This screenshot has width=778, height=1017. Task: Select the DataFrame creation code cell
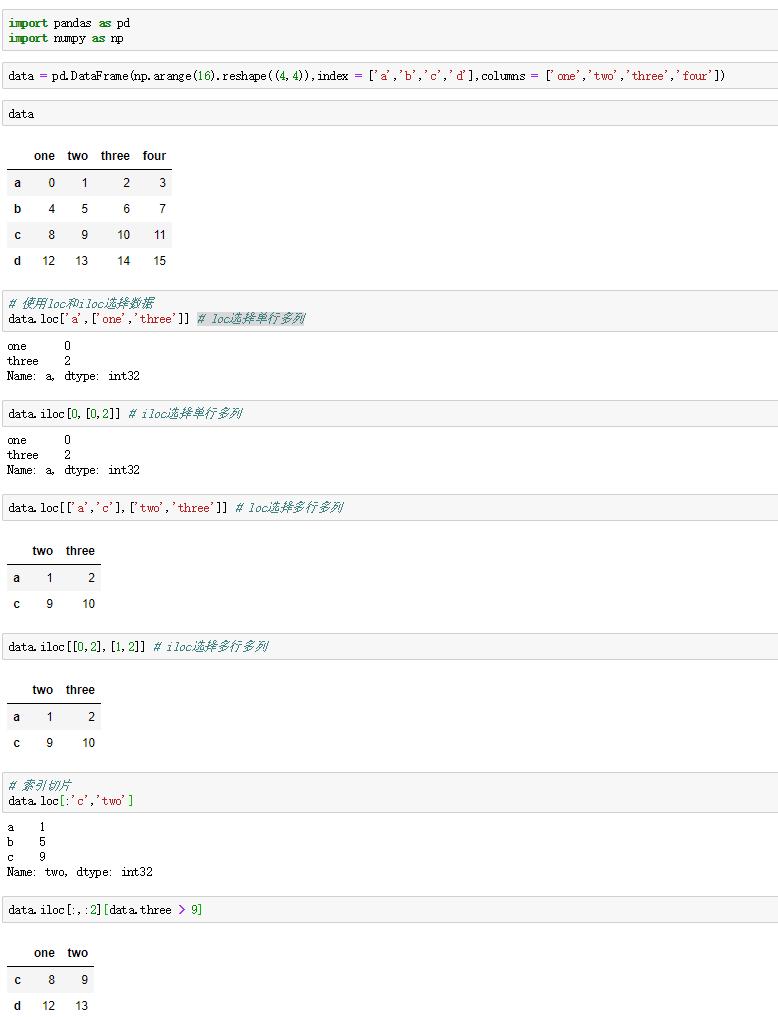(390, 76)
